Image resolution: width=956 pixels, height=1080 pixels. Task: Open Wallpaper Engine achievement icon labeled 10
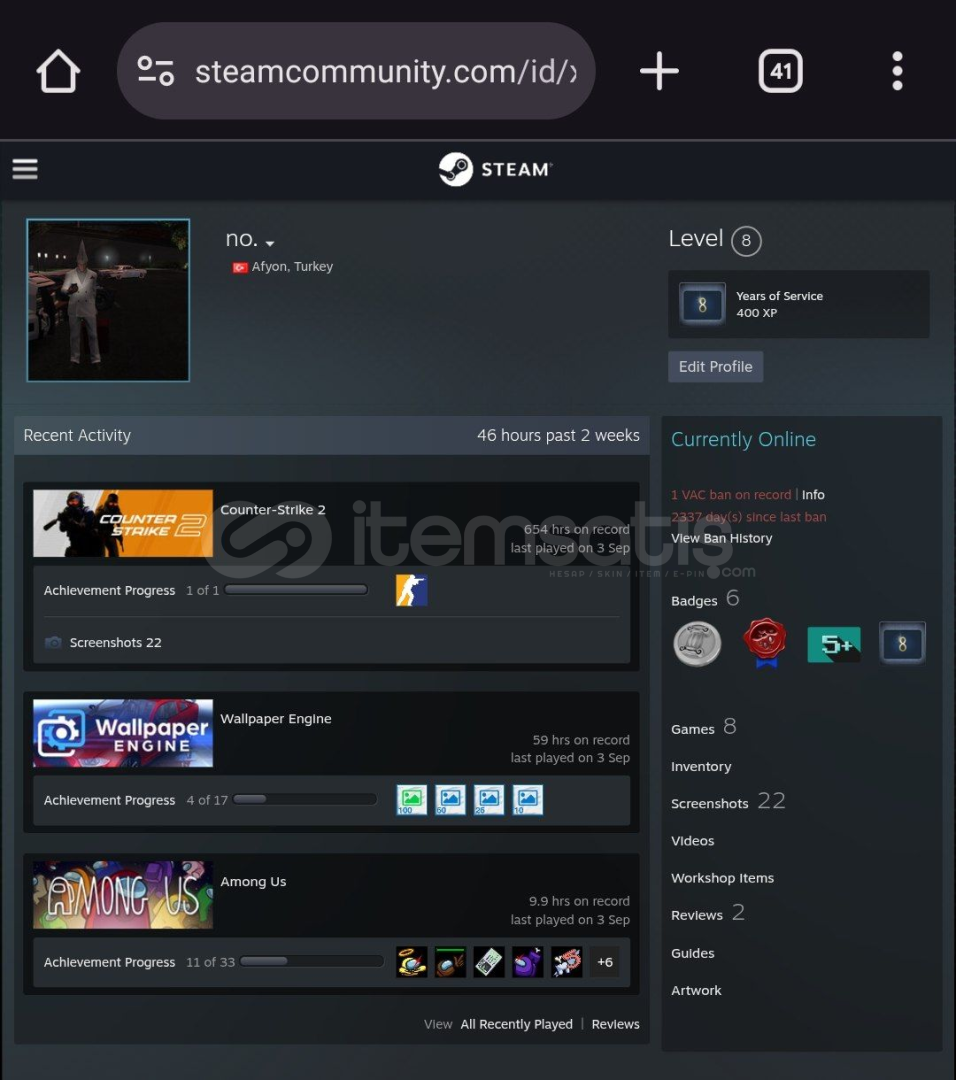point(527,800)
